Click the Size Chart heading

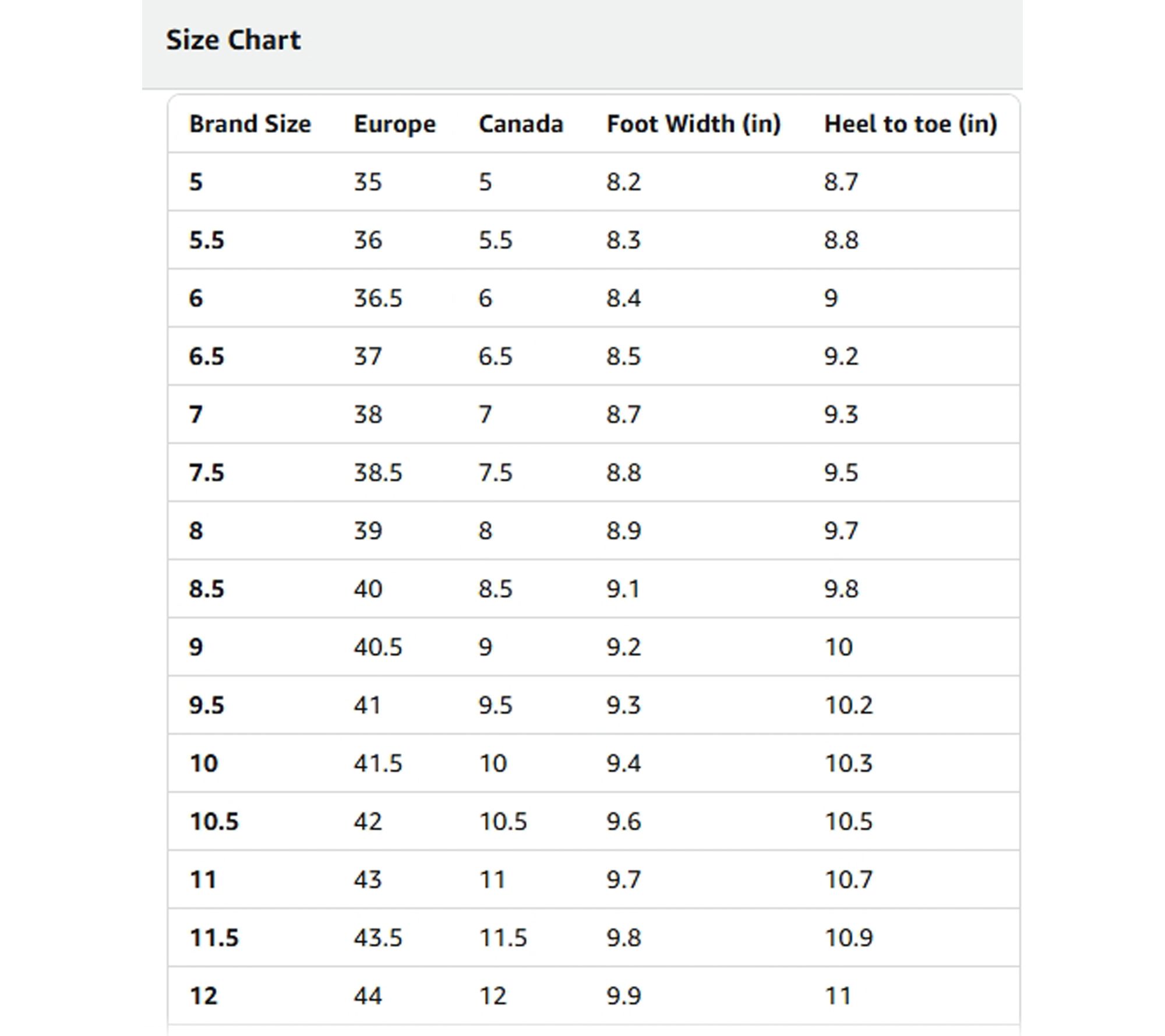[x=233, y=40]
